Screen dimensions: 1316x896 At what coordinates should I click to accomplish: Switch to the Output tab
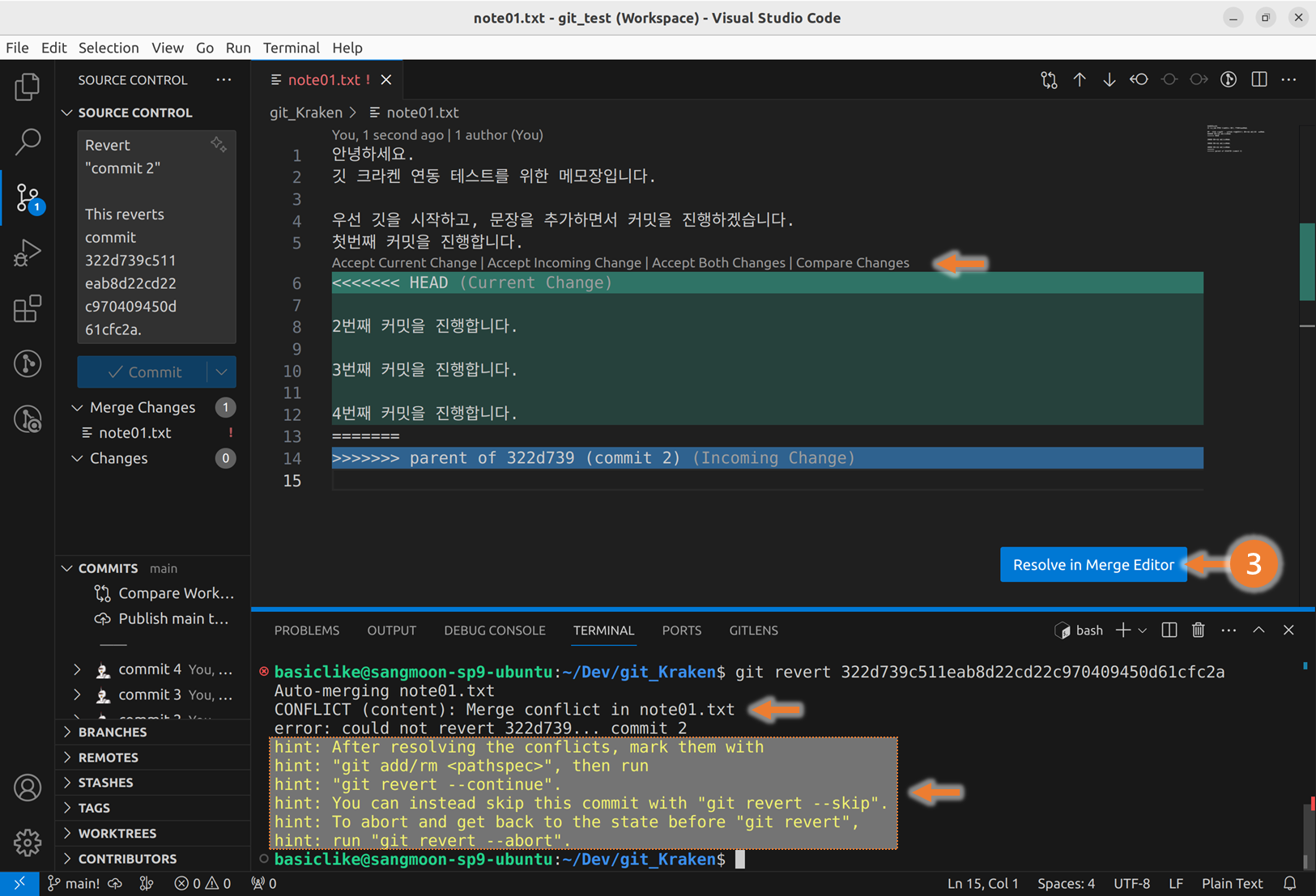[391, 630]
